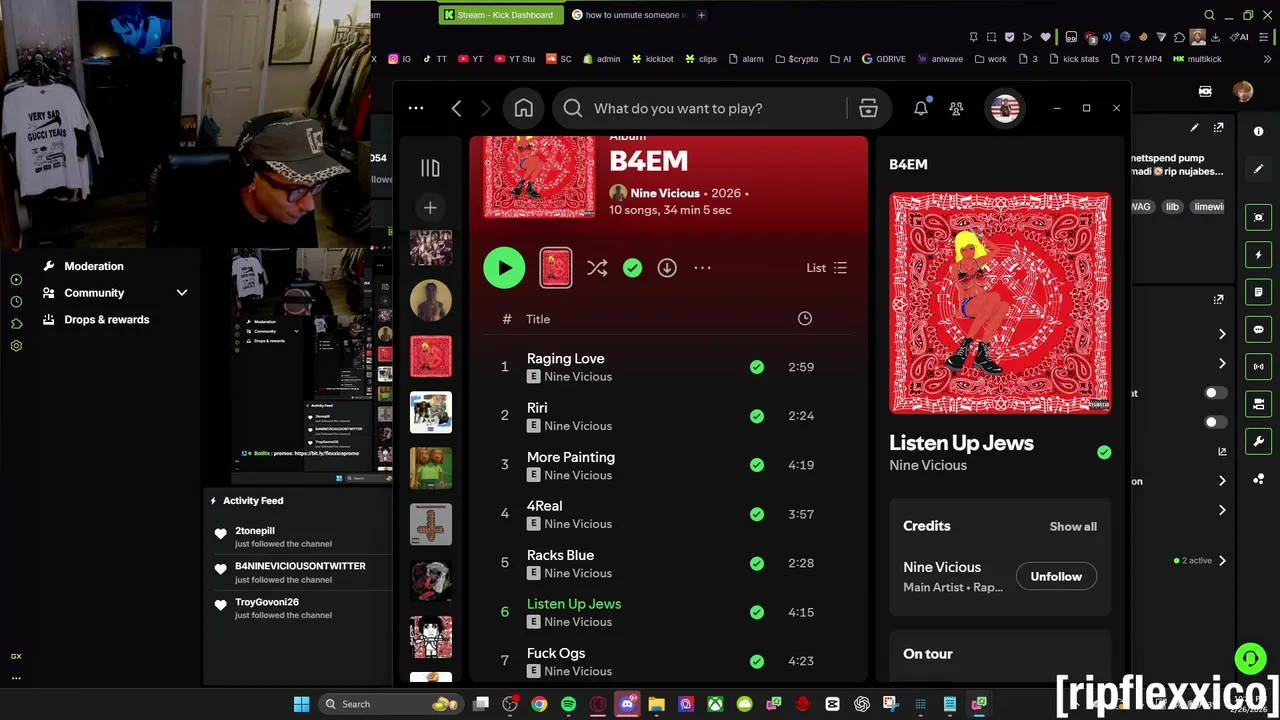
Task: Select the Raging Love track
Action: tap(565, 358)
